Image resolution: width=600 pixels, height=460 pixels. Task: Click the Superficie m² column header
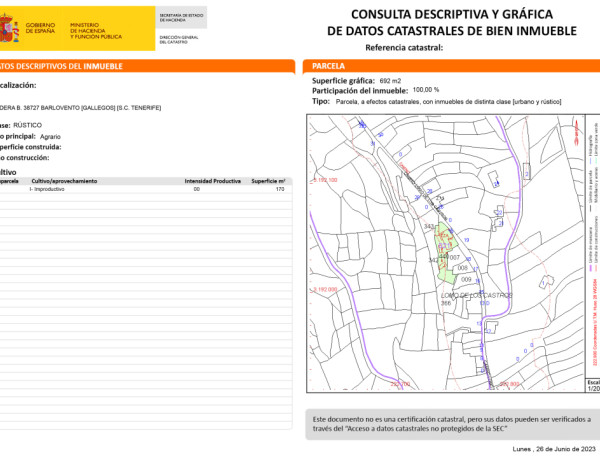tap(268, 181)
